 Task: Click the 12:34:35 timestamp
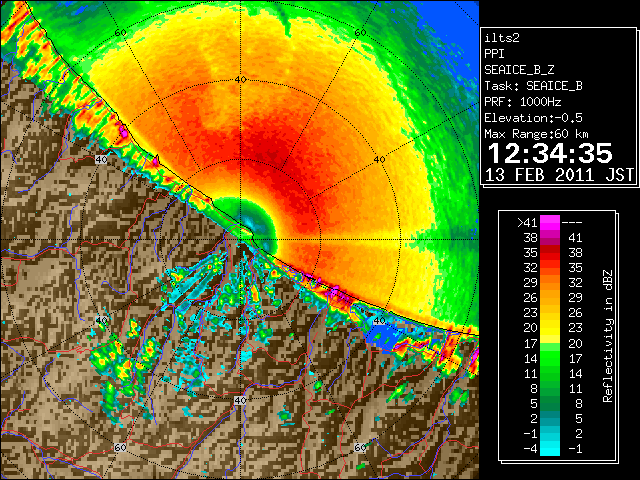(550, 153)
